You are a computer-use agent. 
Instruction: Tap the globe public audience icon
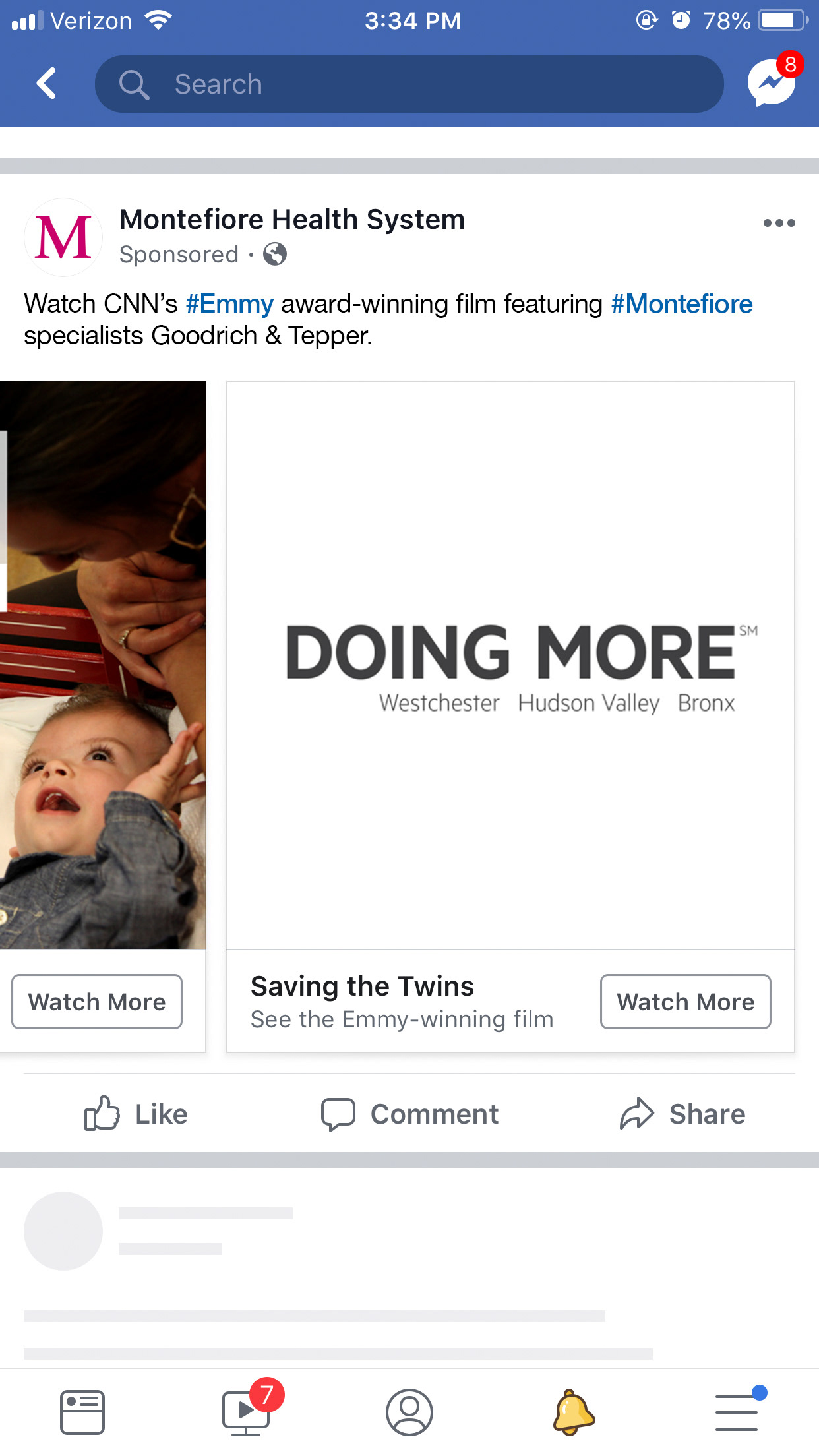(x=275, y=254)
